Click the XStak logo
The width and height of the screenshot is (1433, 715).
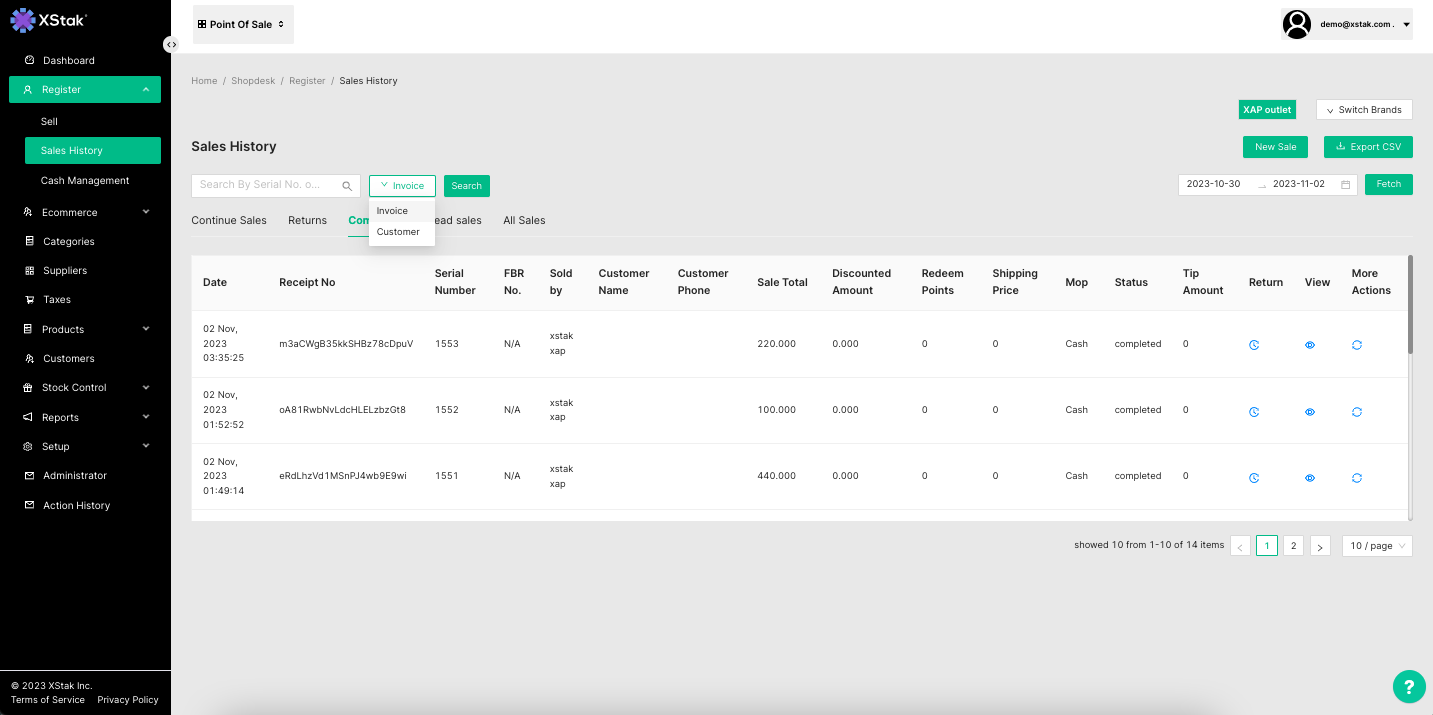pos(49,20)
